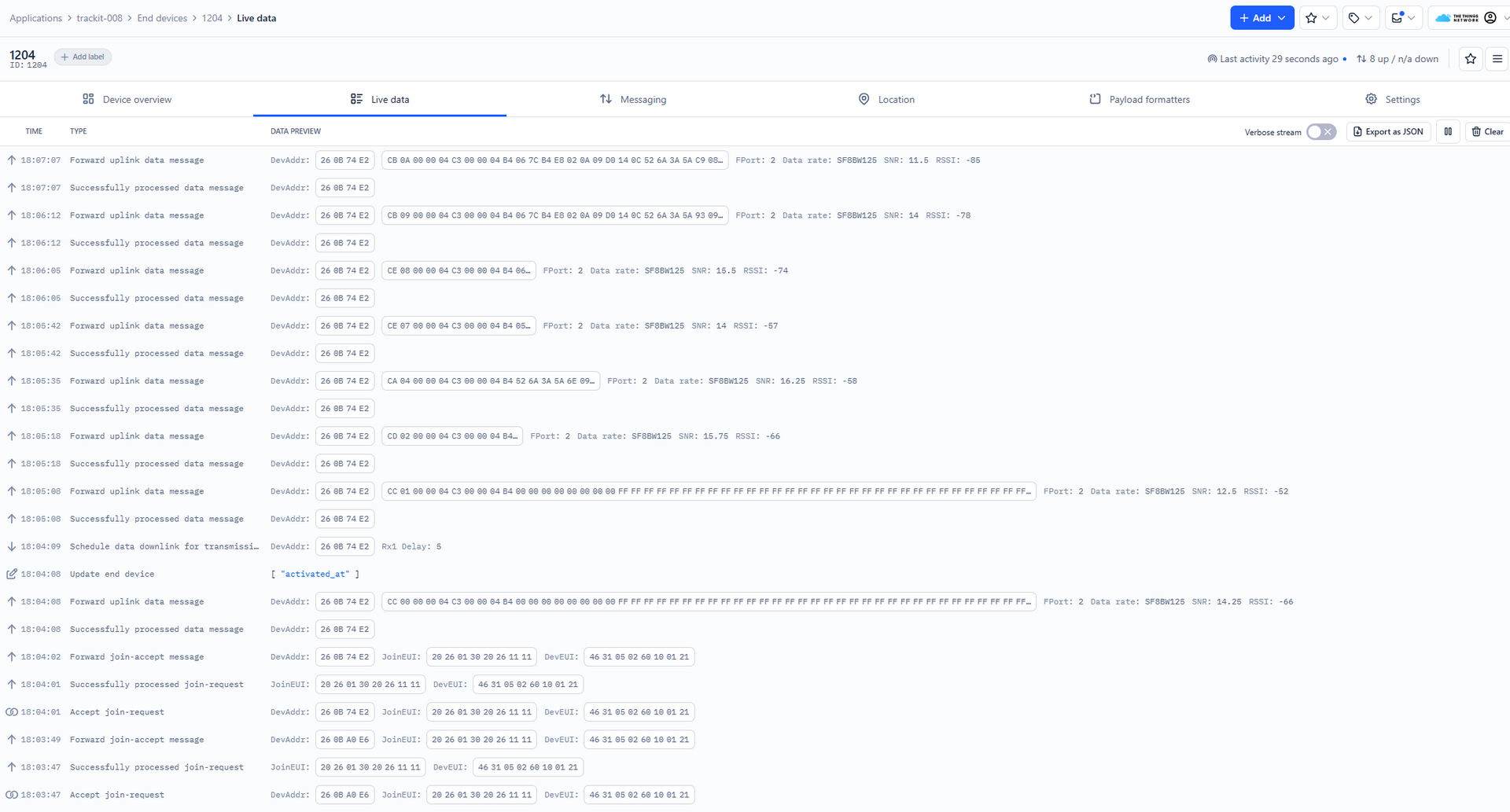Screen dimensions: 1510x812
Task: Click DevEUI value in 18:04:02 join-accept row
Action: (x=639, y=657)
